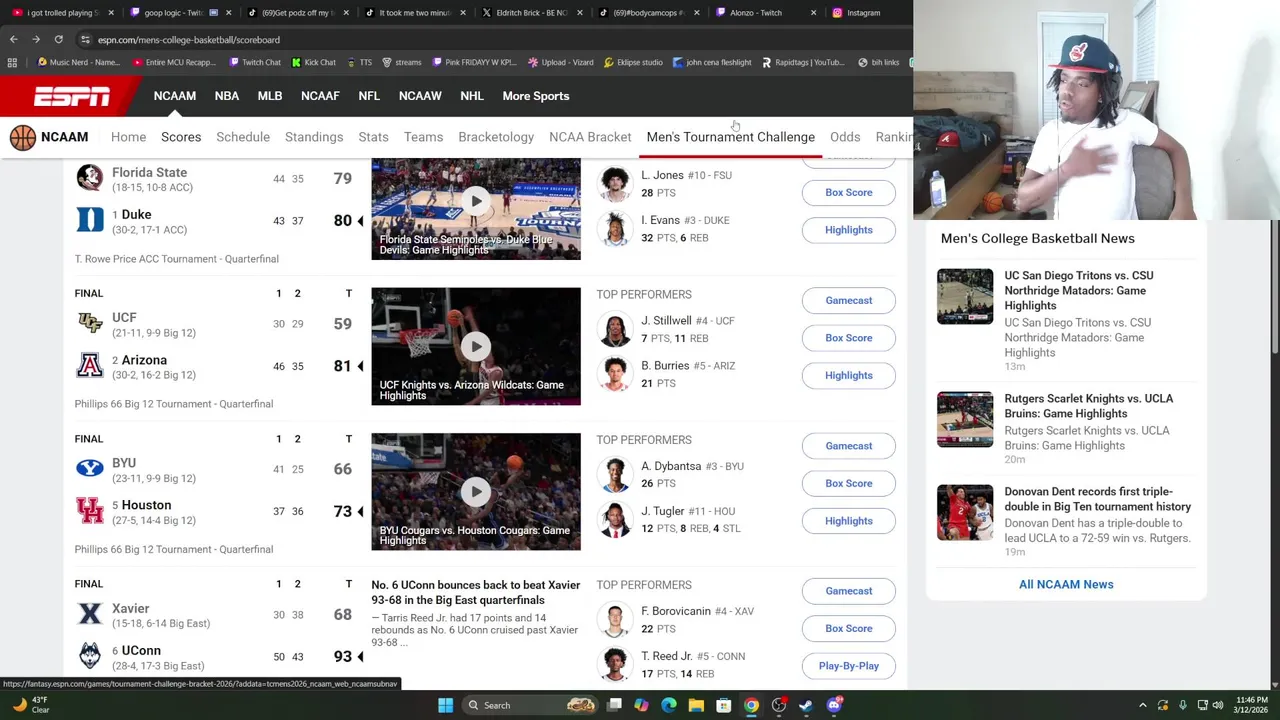Screen dimensions: 1280x720
Task: Click Play-By-Play for Xavier vs. UConn
Action: [849, 666]
